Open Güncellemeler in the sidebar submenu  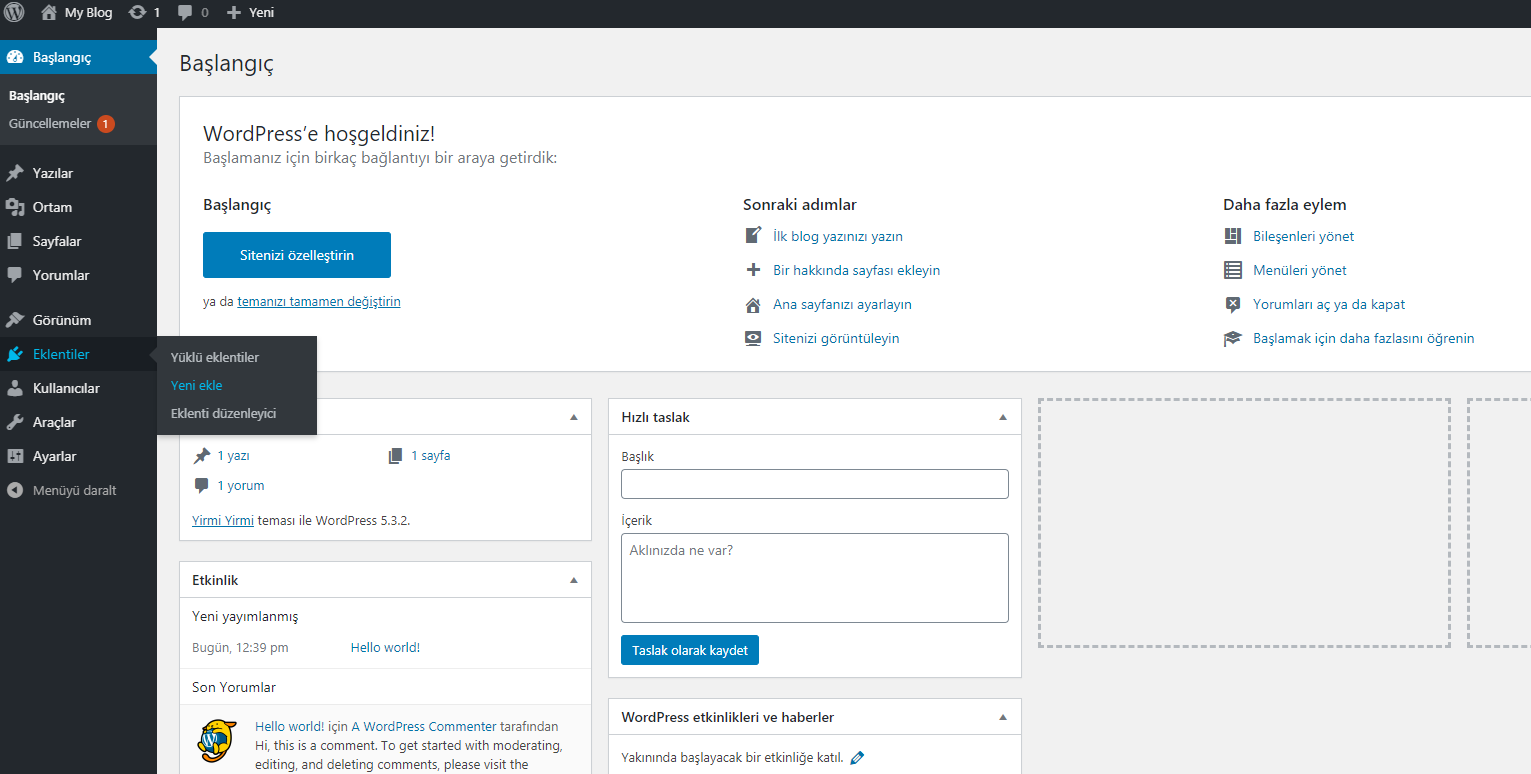pos(50,124)
